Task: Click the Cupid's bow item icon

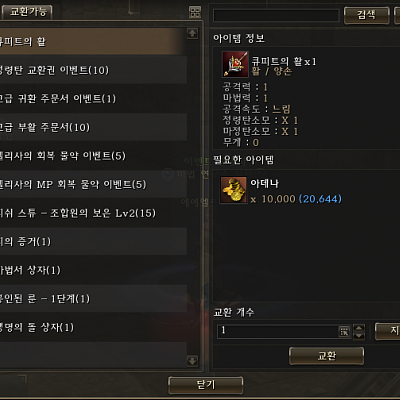Action: (235, 64)
